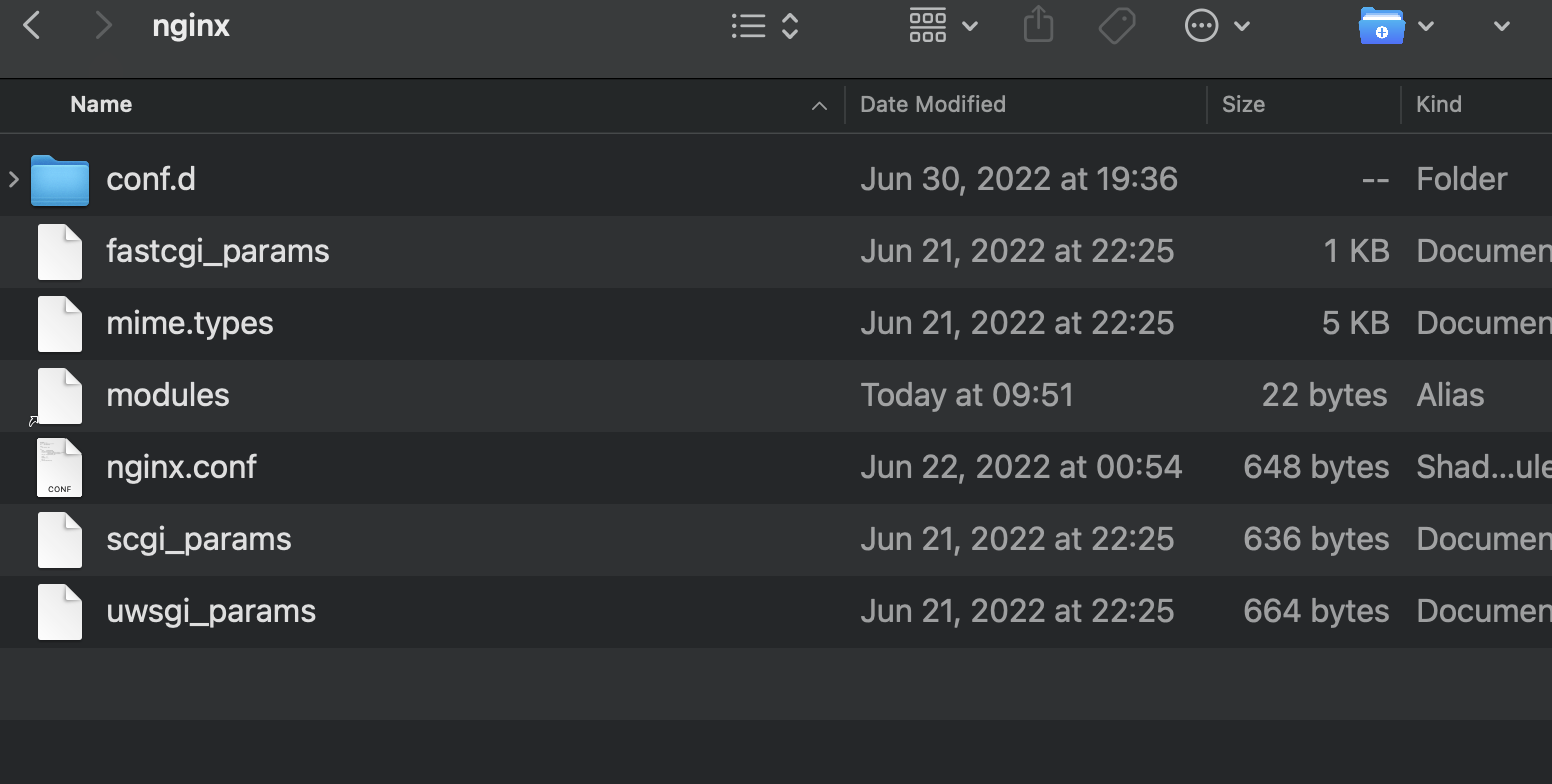Sort by Kind column header
Image resolution: width=1552 pixels, height=784 pixels.
click(x=1438, y=105)
